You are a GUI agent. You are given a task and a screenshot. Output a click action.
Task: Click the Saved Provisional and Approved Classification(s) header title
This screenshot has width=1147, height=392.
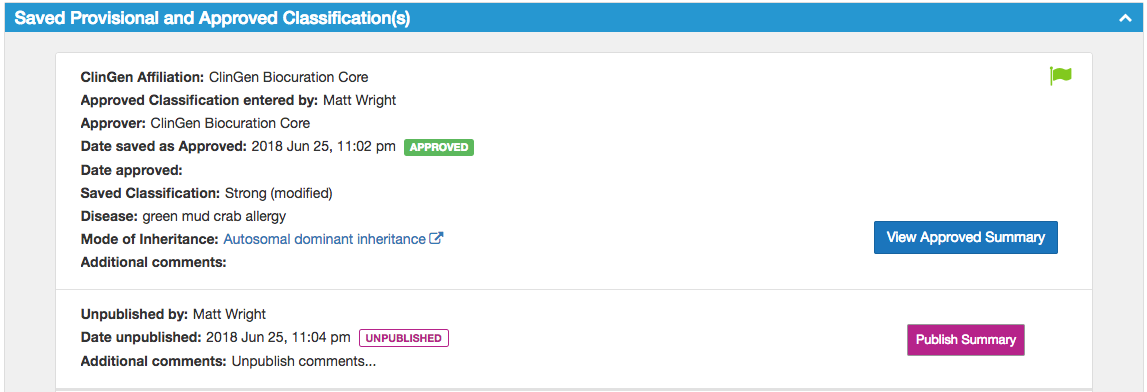point(212,19)
